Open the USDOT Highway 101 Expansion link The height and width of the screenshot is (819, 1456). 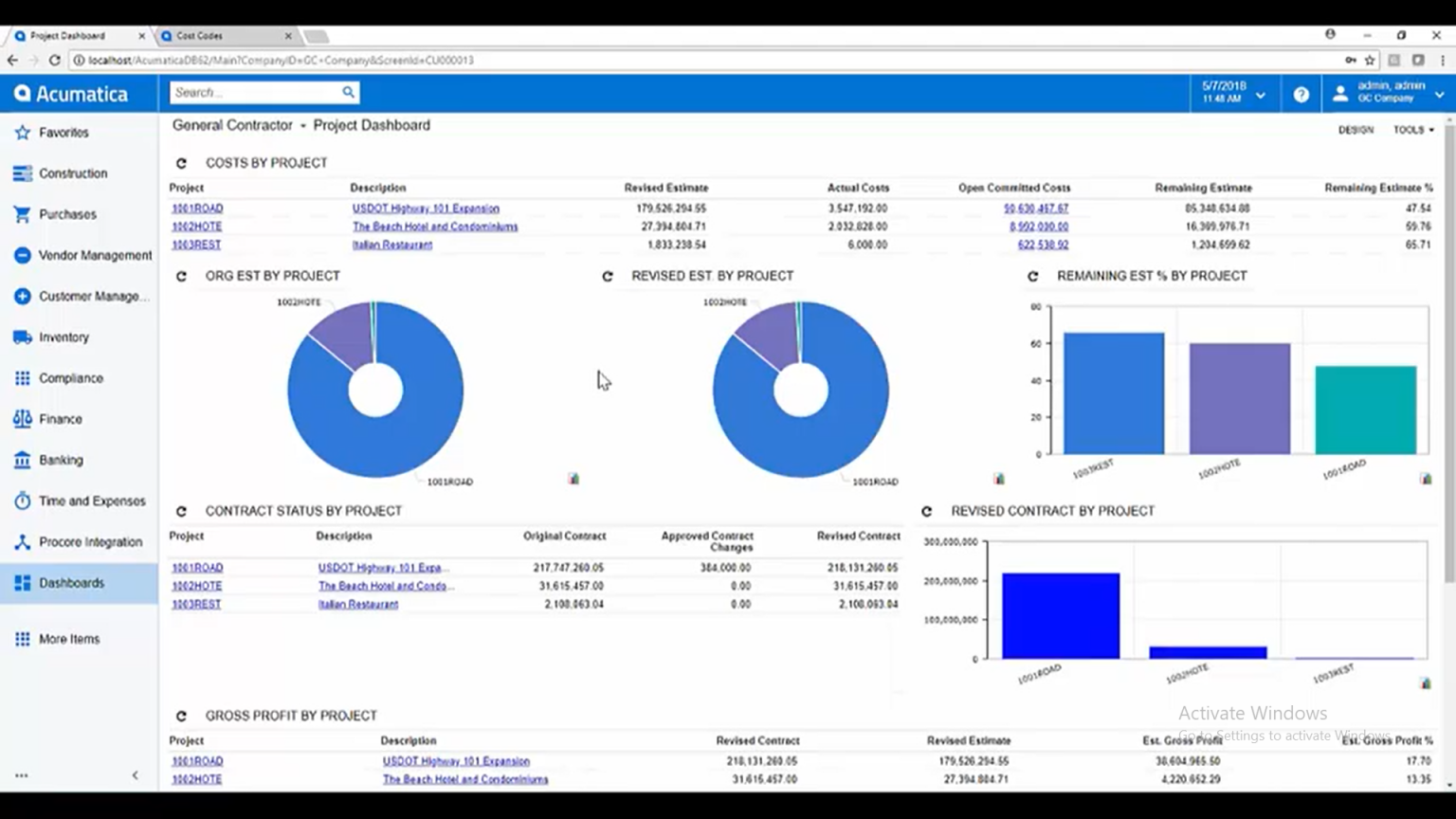426,208
